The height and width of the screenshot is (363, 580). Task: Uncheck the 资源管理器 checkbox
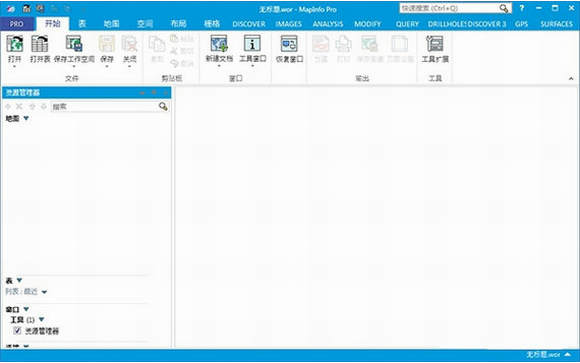click(x=17, y=330)
